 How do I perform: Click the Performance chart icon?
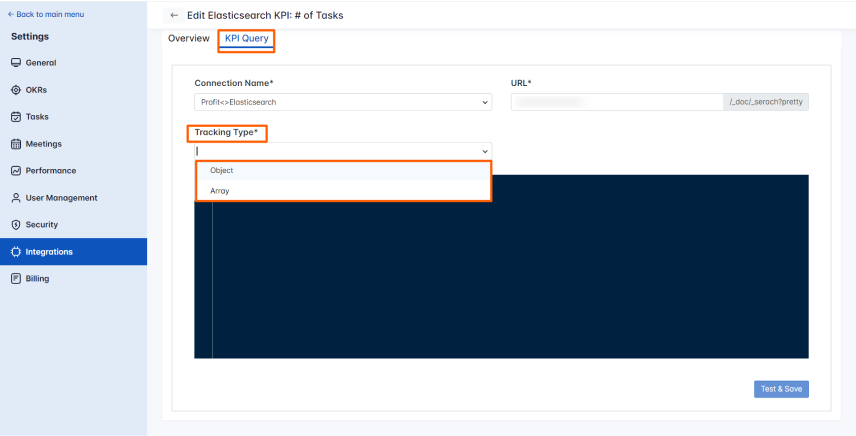[16, 171]
